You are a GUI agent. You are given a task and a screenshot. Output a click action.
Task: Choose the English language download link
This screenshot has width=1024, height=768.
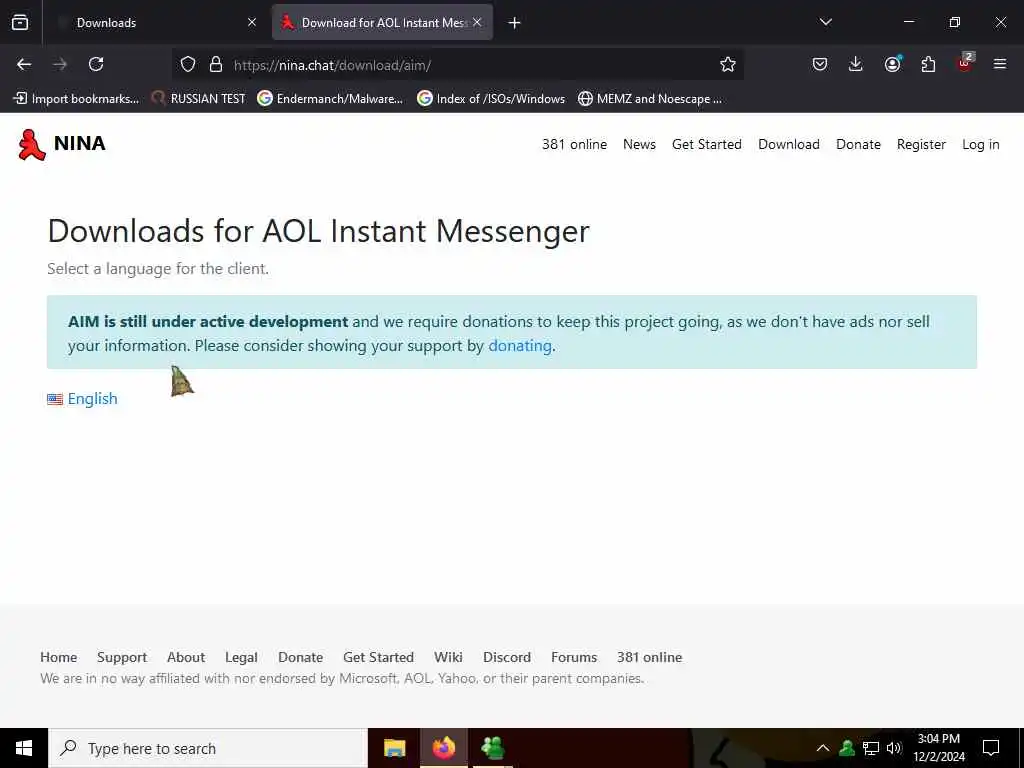92,398
